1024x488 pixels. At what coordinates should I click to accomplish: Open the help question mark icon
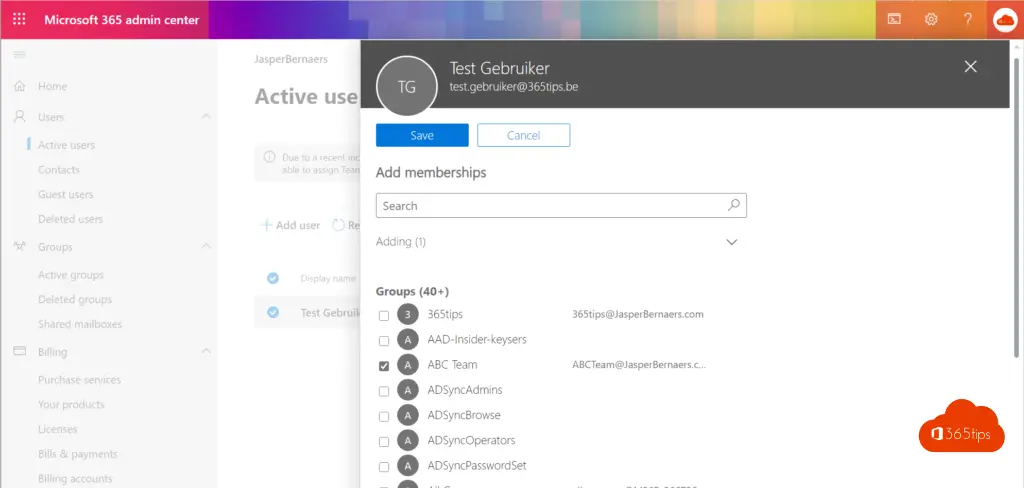[968, 19]
